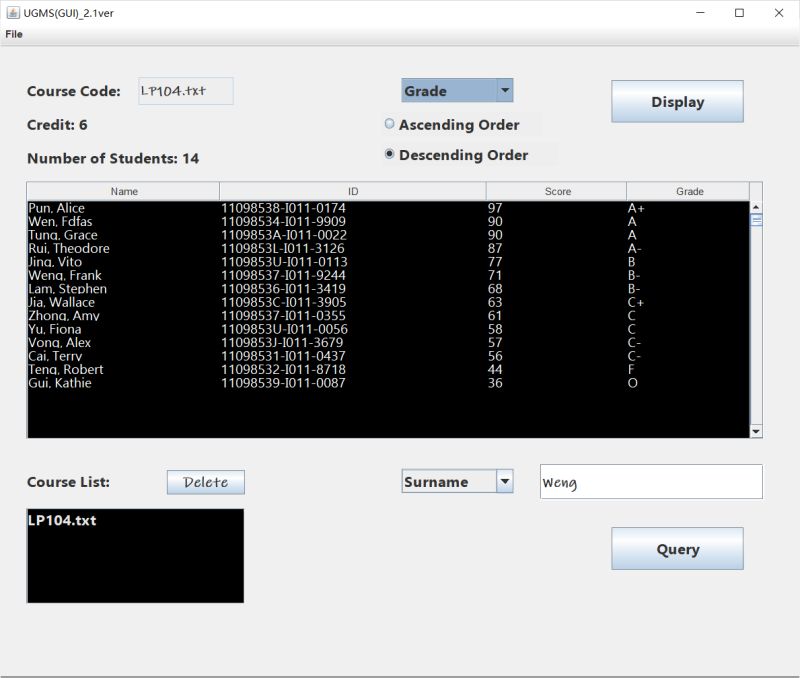
Task: Click the table scrollbar down arrow
Action: 756,432
